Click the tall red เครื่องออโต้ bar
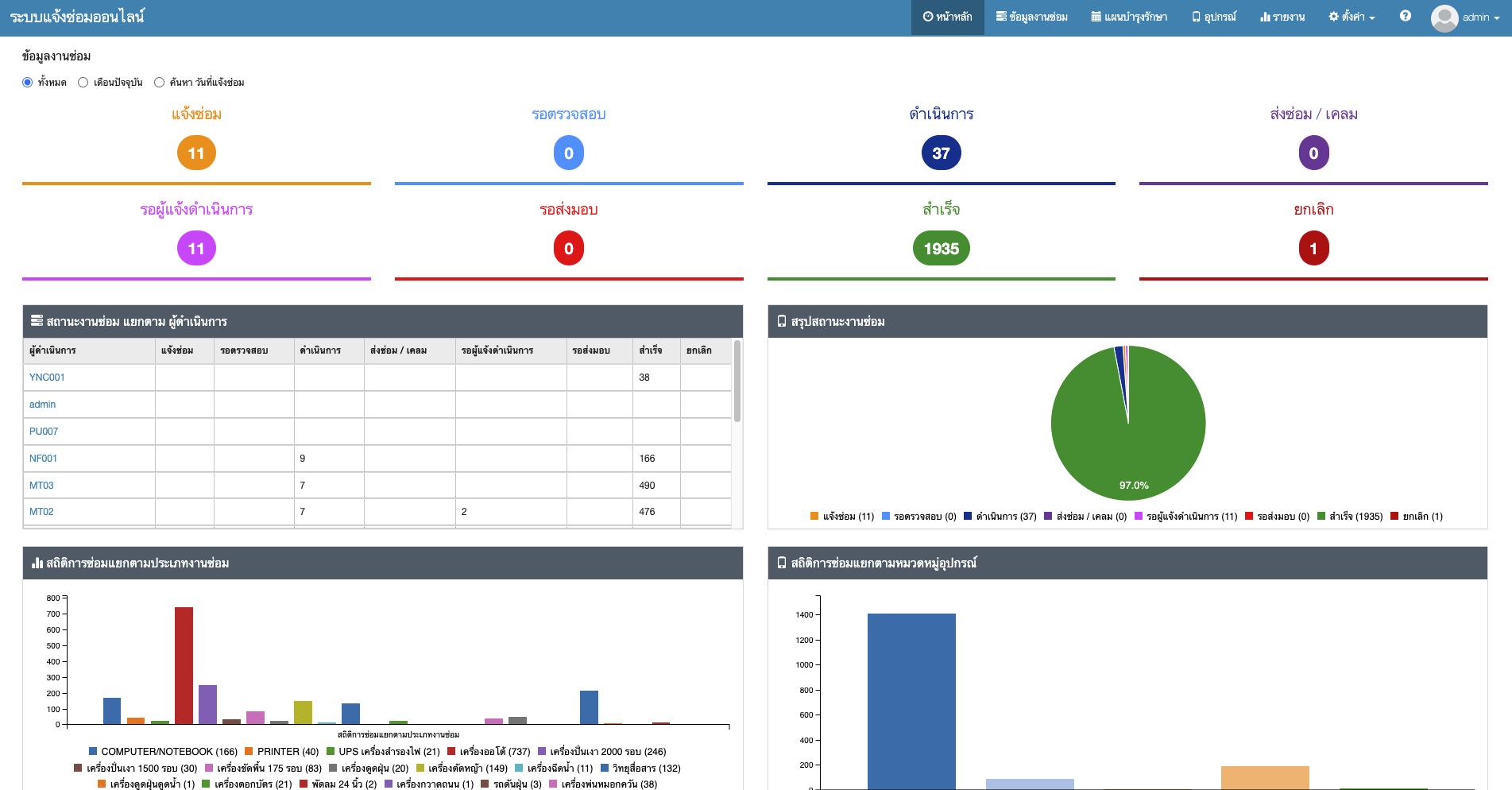 (184, 666)
